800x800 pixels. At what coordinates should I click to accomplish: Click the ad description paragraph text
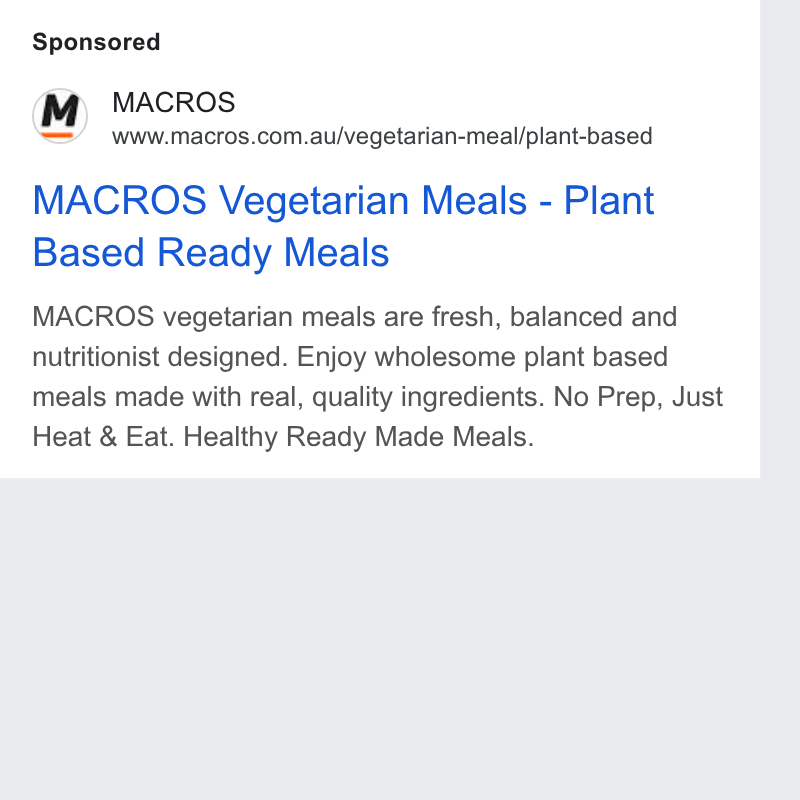coord(378,377)
